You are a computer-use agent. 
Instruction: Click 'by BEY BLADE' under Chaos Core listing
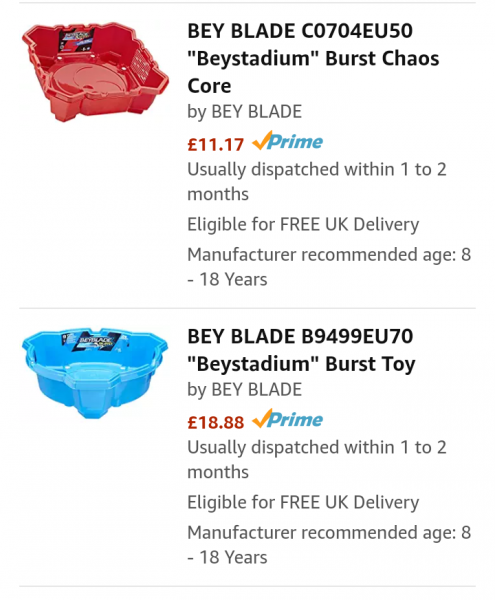tap(244, 112)
